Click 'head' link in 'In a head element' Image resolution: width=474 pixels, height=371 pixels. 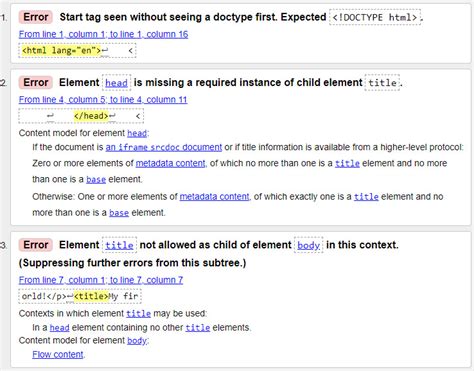59,328
